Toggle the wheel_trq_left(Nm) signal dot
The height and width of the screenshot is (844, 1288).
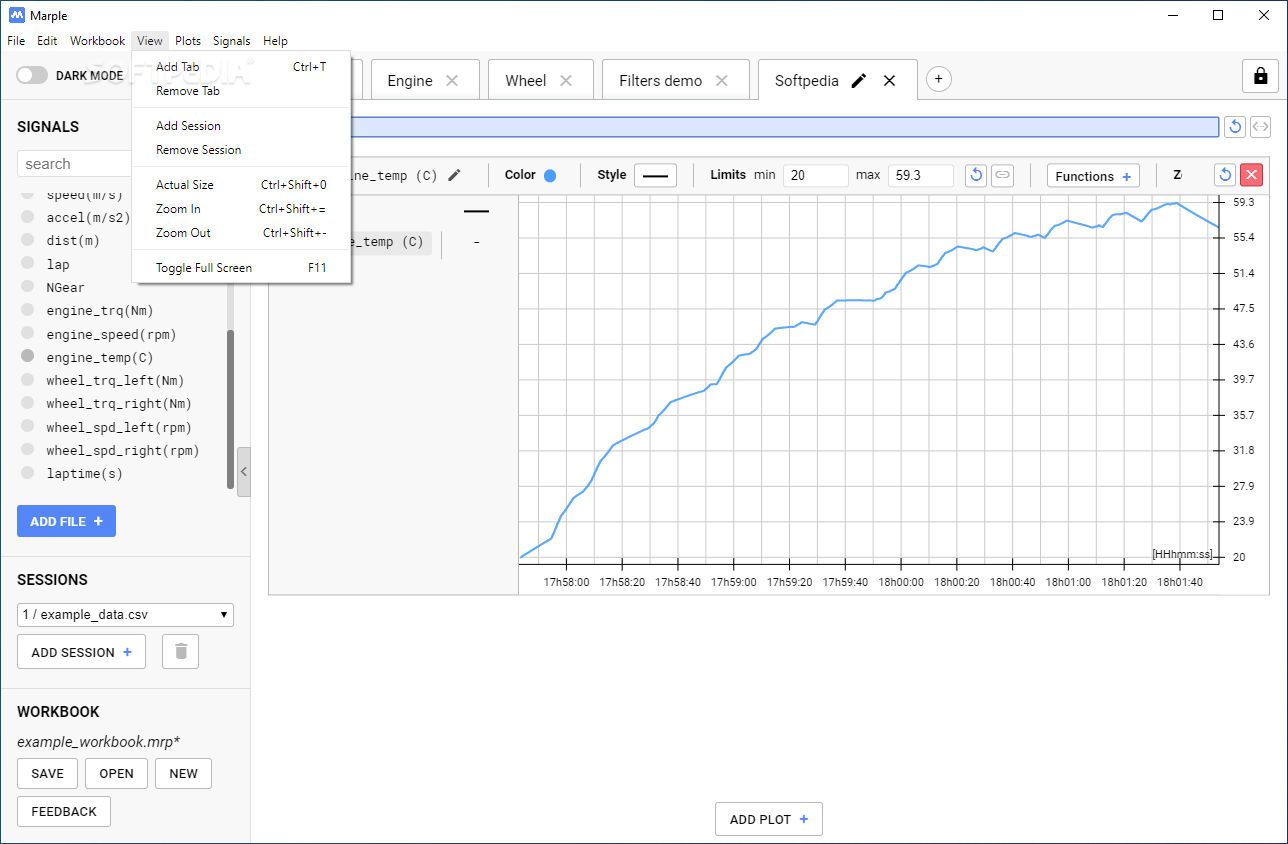coord(27,380)
